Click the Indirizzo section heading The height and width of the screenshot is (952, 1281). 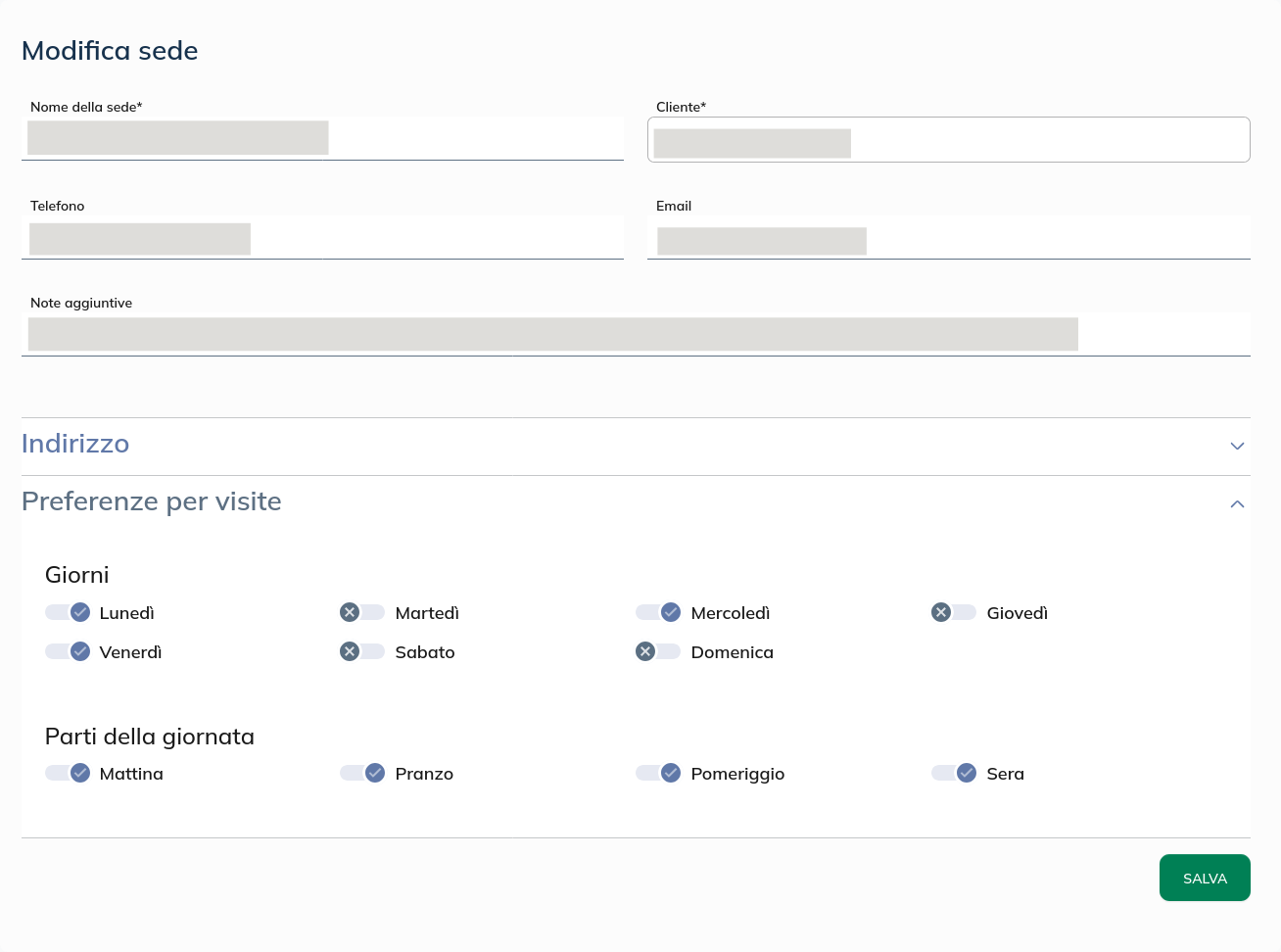[75, 445]
